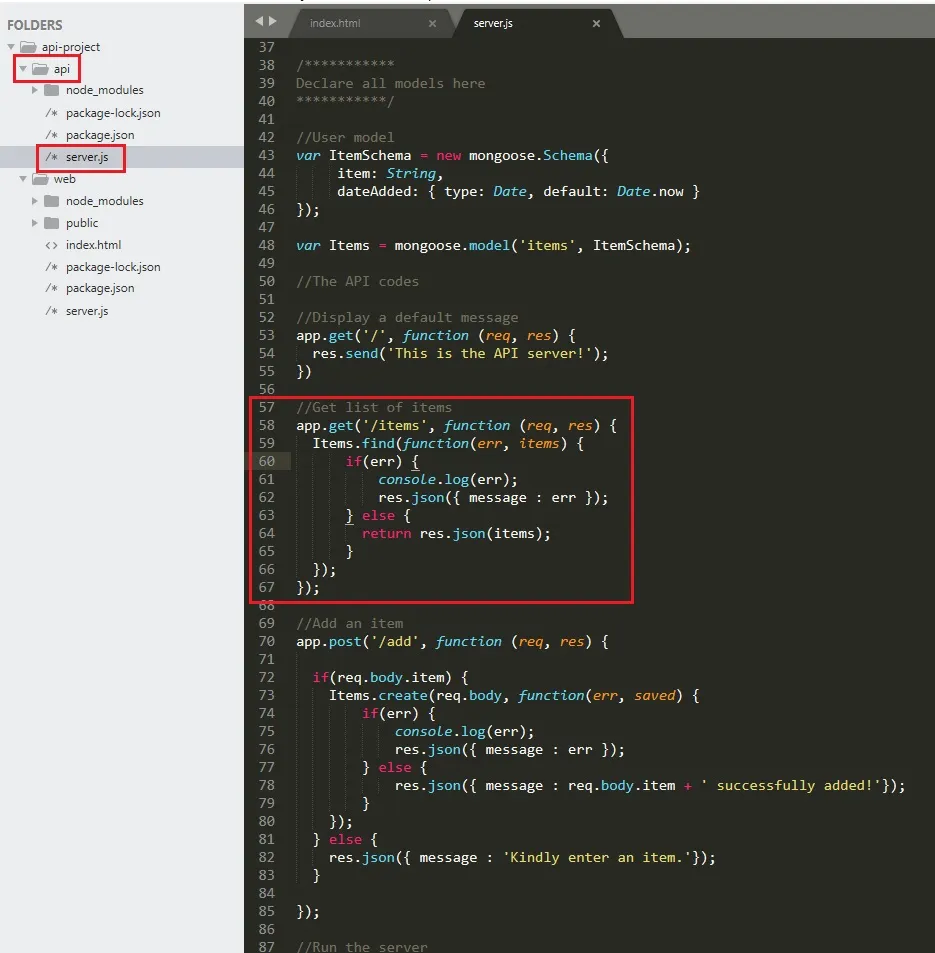Click the '//Add an item' comment
Screen dimensions: 935x953
pyautogui.click(x=350, y=624)
